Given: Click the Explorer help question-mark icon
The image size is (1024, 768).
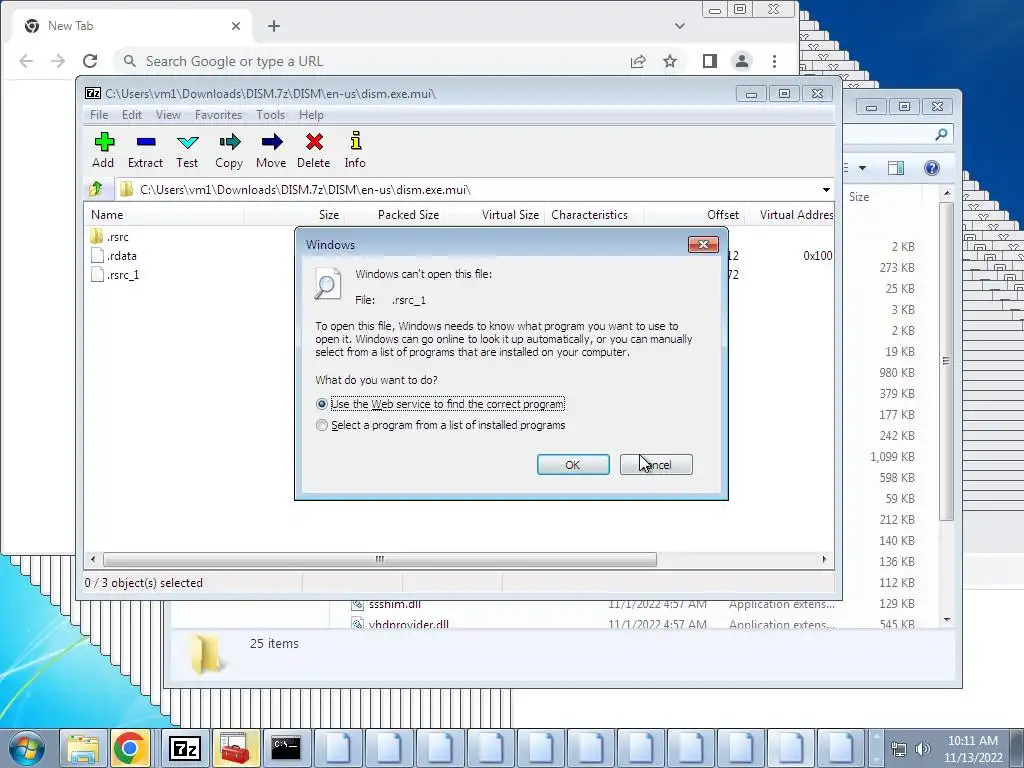Looking at the screenshot, I should tap(932, 168).
